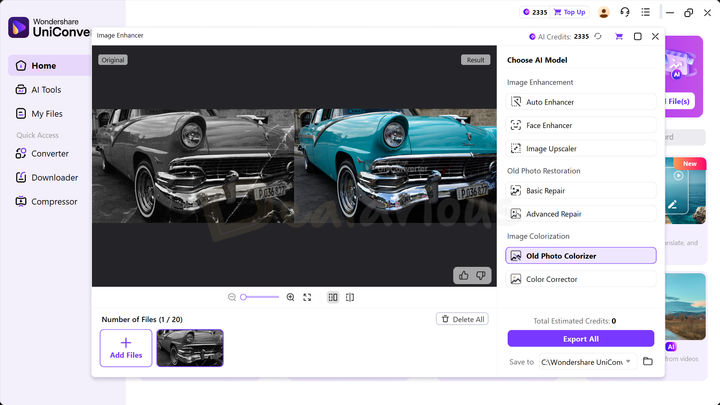
Task: Fit image to screen icon
Action: click(307, 297)
